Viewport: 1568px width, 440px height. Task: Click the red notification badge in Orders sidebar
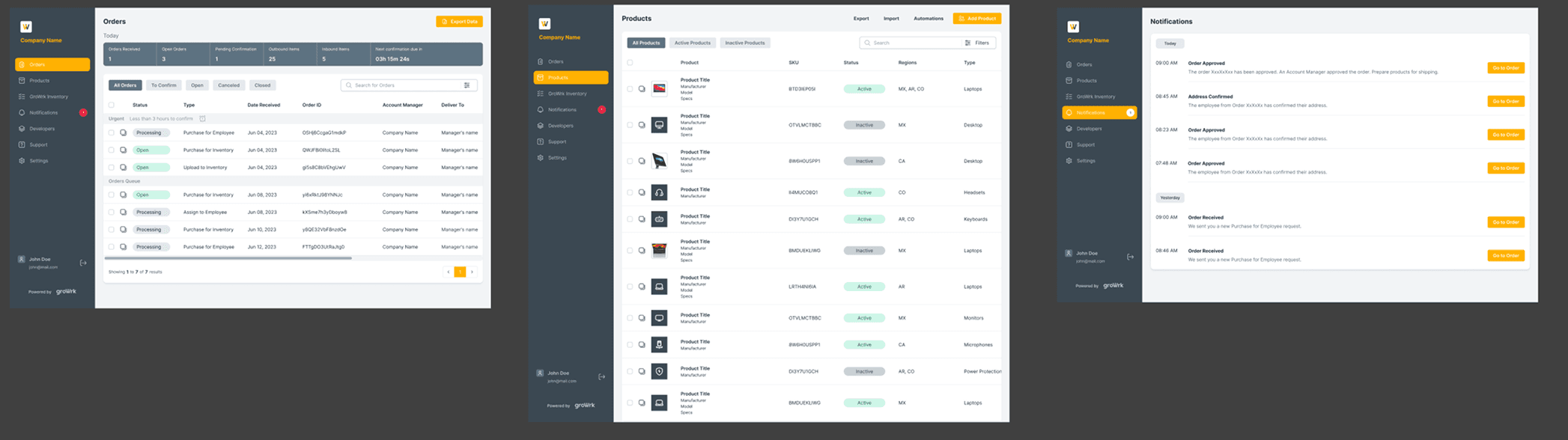(83, 112)
